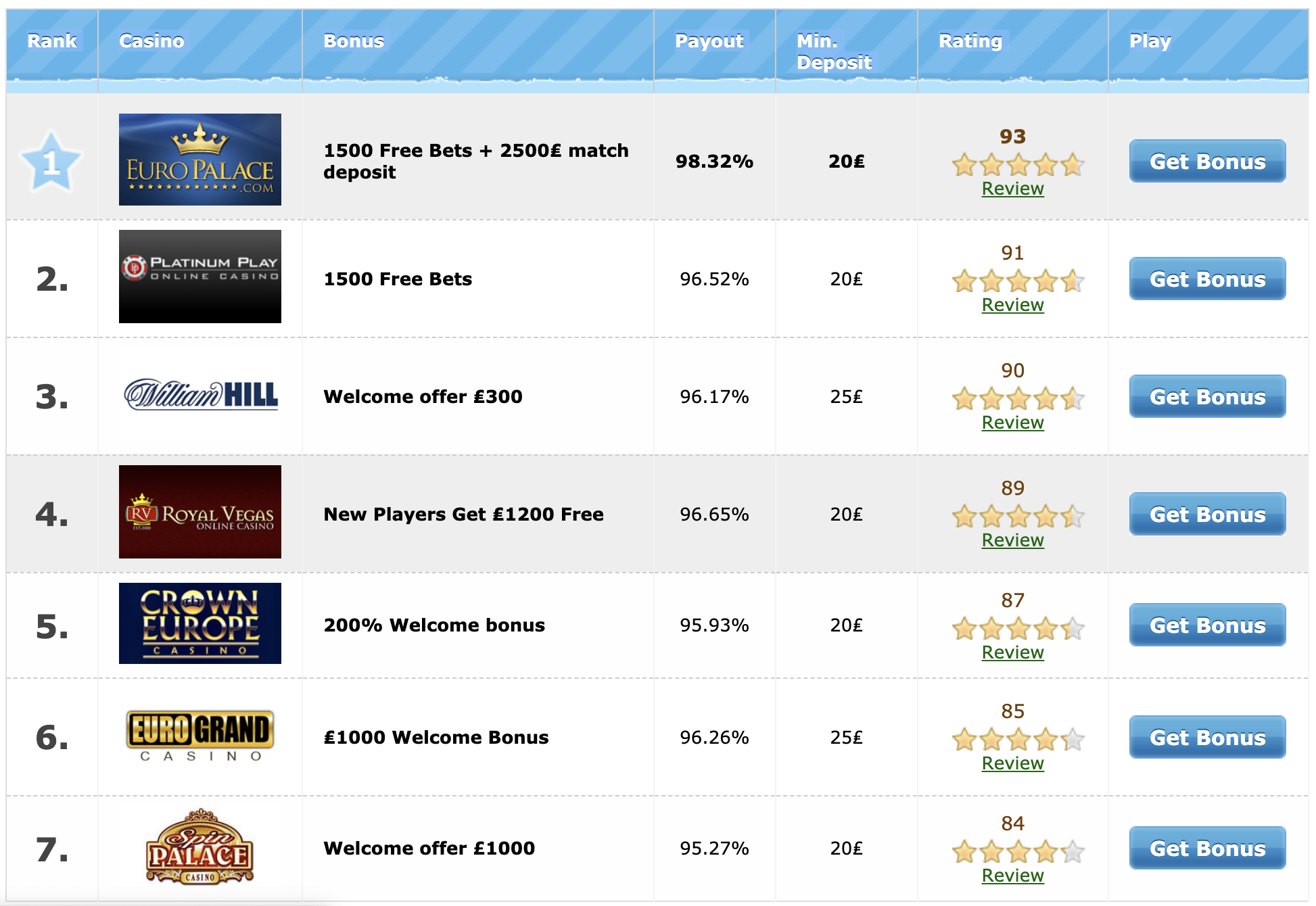Click the star rating for Platinum Play
The image size is (1316, 906).
(1018, 281)
